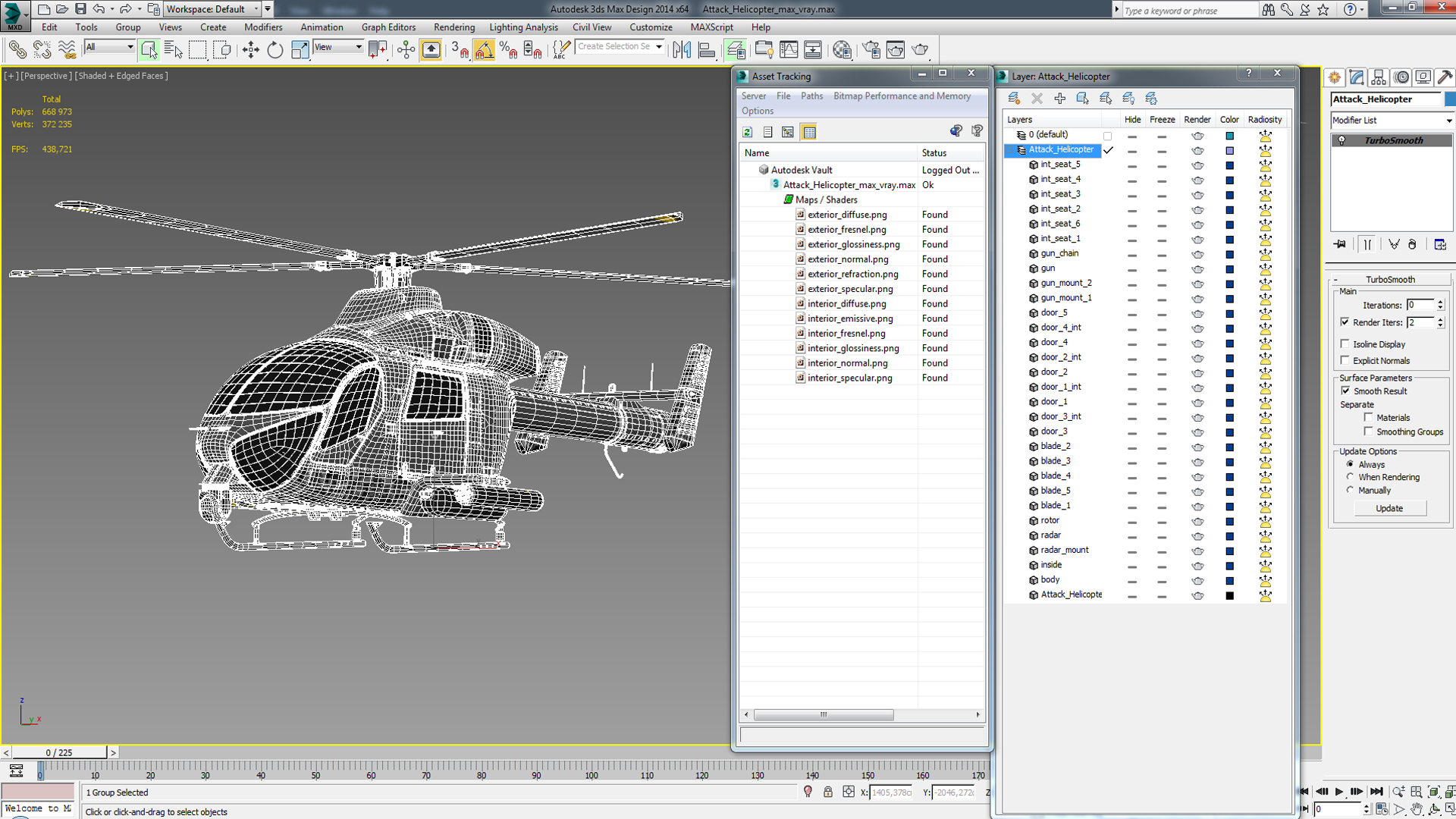
Task: Click Play Animation button
Action: (1339, 792)
